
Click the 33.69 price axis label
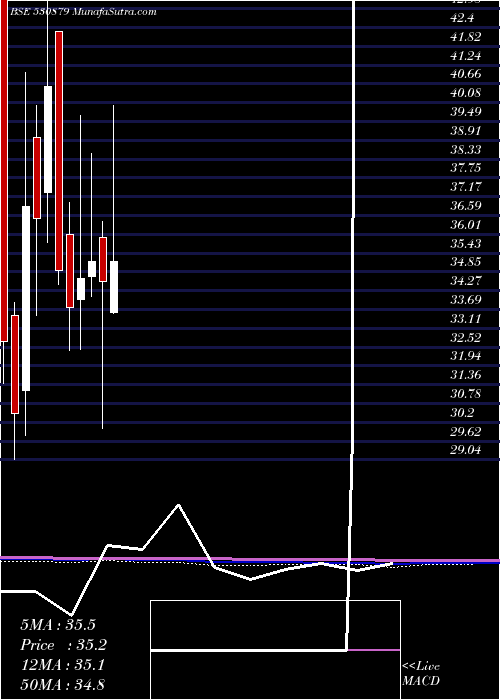point(466,299)
